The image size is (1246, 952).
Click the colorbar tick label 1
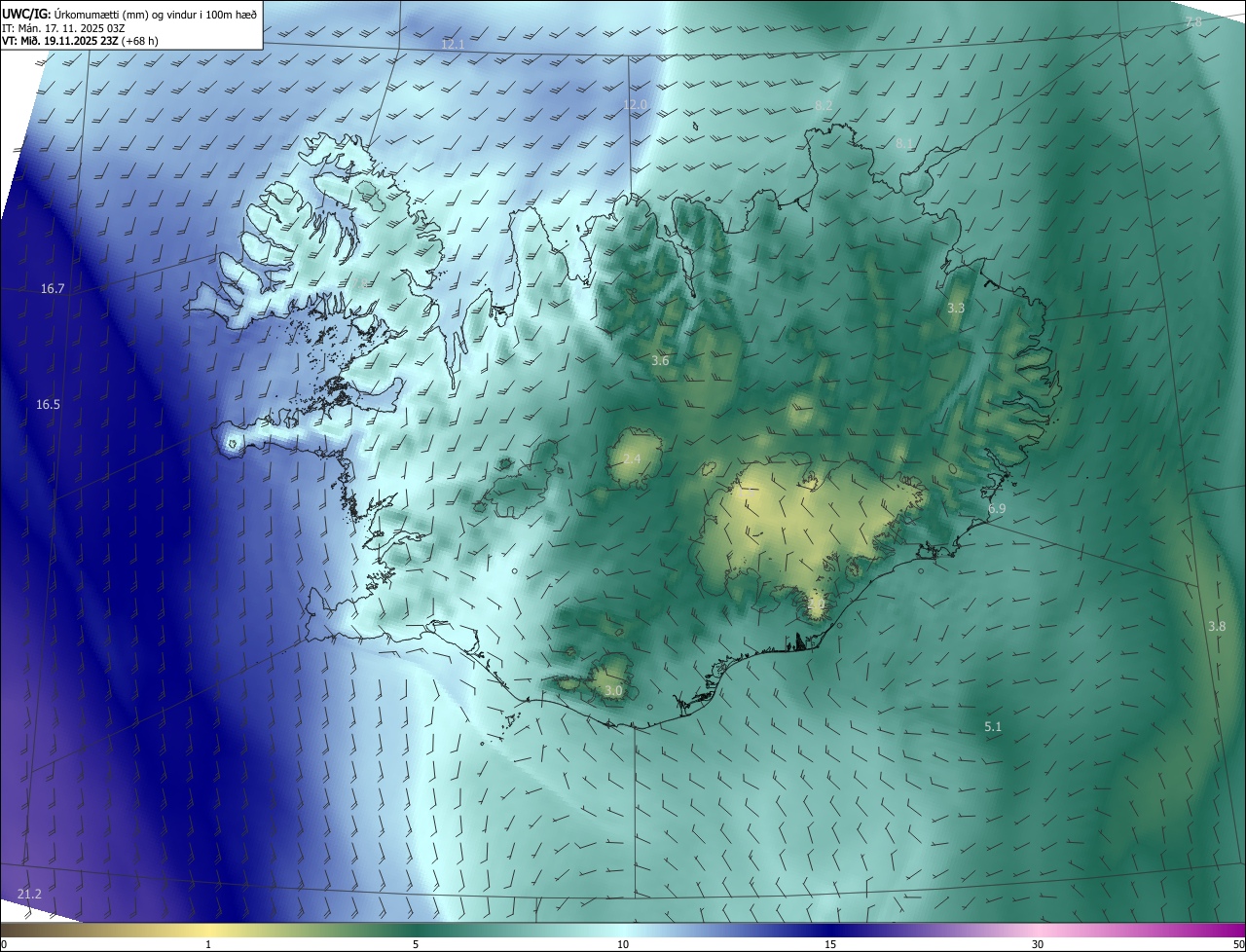(x=209, y=945)
